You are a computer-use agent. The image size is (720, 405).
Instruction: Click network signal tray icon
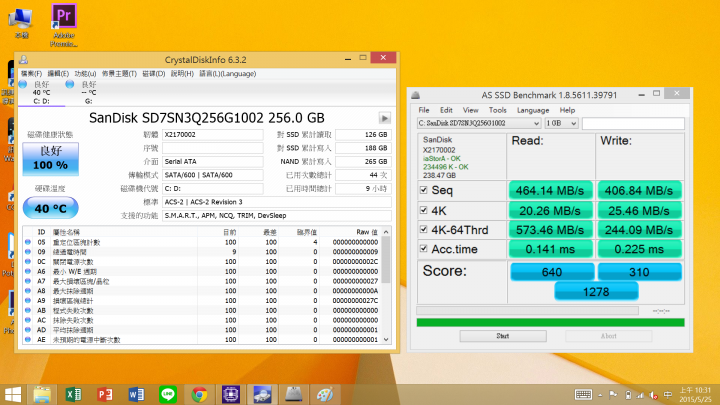pos(640,395)
